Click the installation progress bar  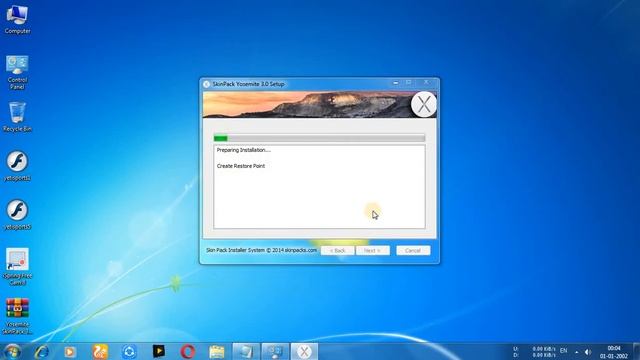pos(319,138)
